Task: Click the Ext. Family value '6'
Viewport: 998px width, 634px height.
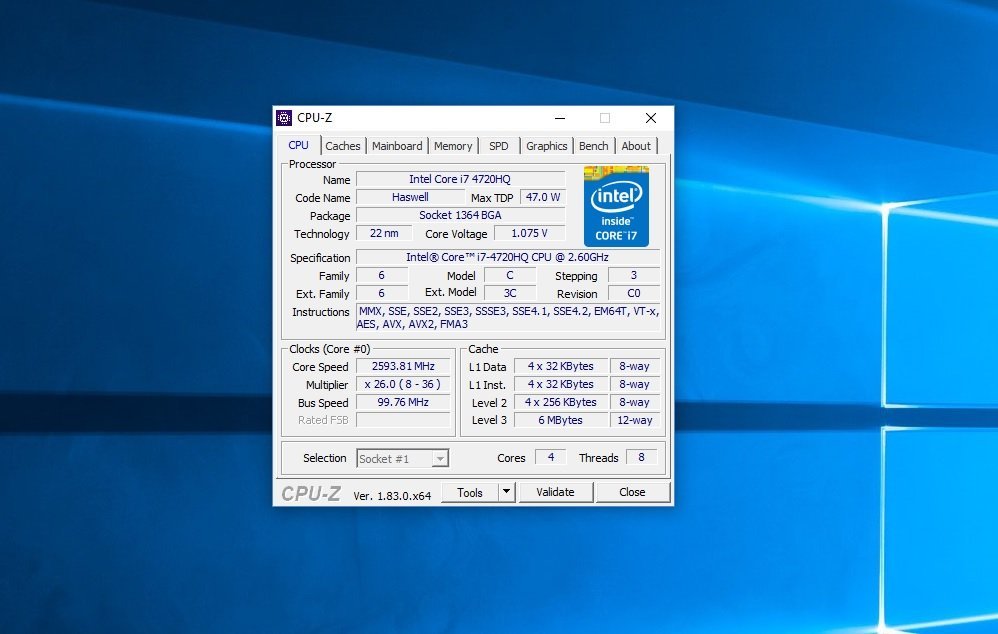Action: 382,293
